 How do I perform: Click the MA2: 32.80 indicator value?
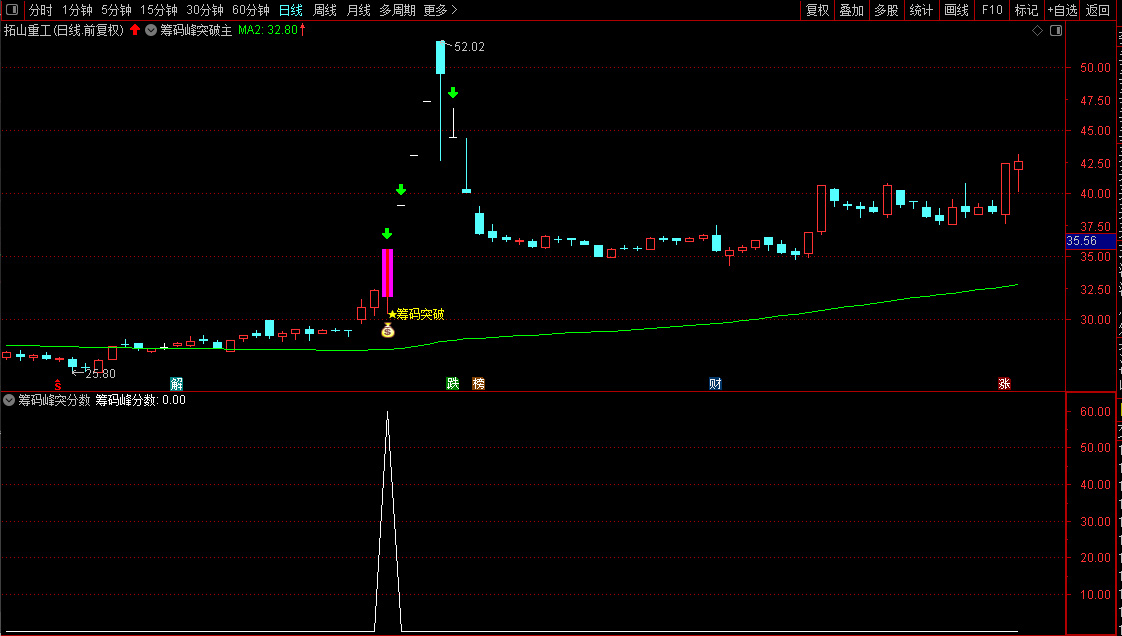pyautogui.click(x=268, y=30)
